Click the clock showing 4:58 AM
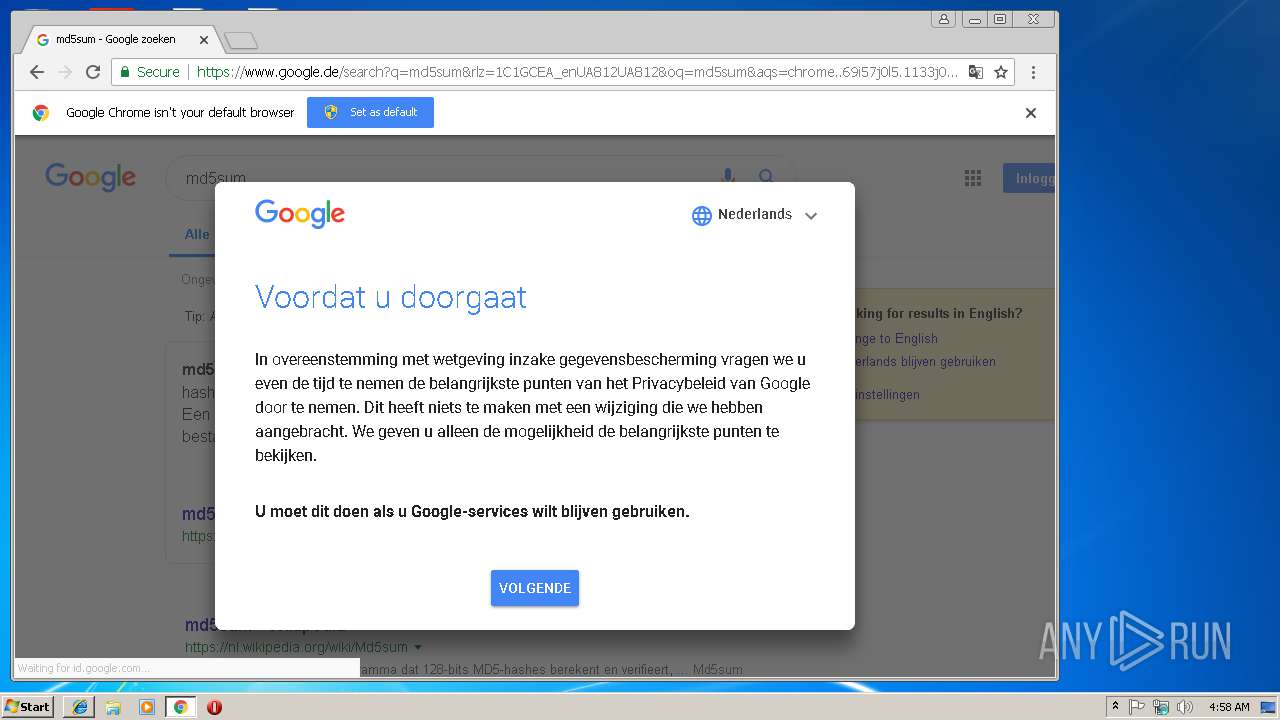This screenshot has height=720, width=1280. (1229, 707)
